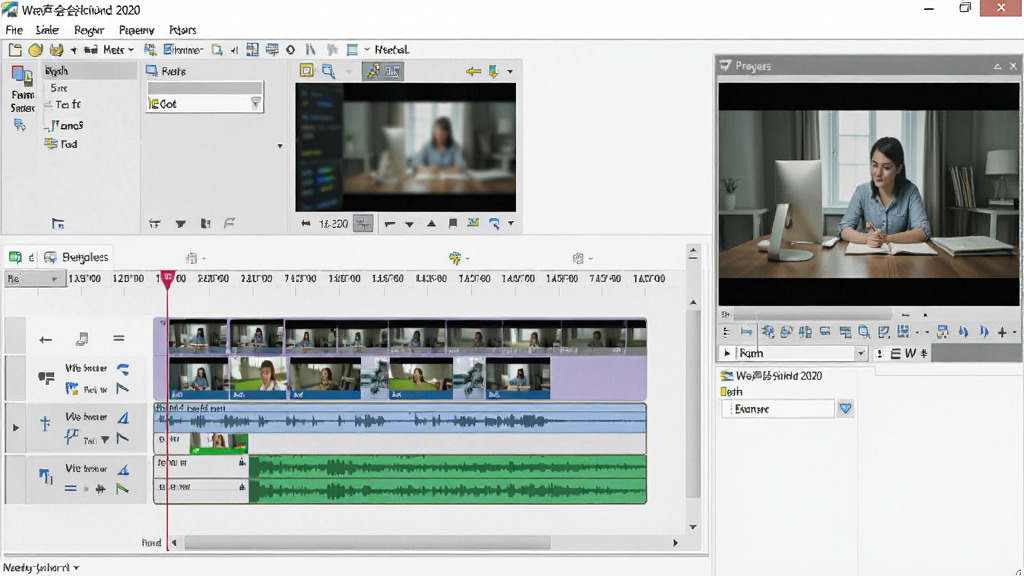Viewport: 1024px width, 576px height.
Task: Click the up triangle icon below source preview
Action: coord(431,223)
